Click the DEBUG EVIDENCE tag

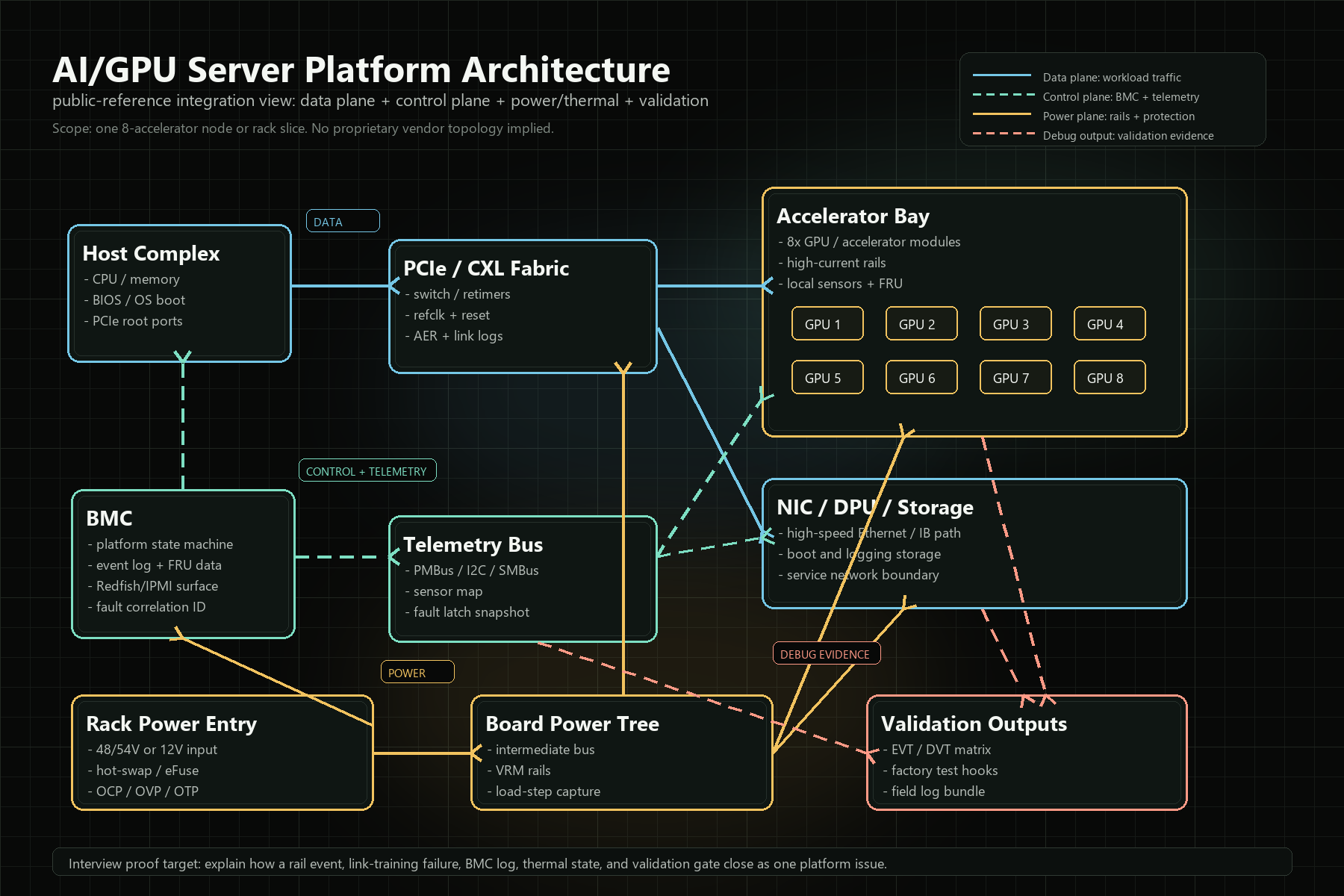pos(826,653)
